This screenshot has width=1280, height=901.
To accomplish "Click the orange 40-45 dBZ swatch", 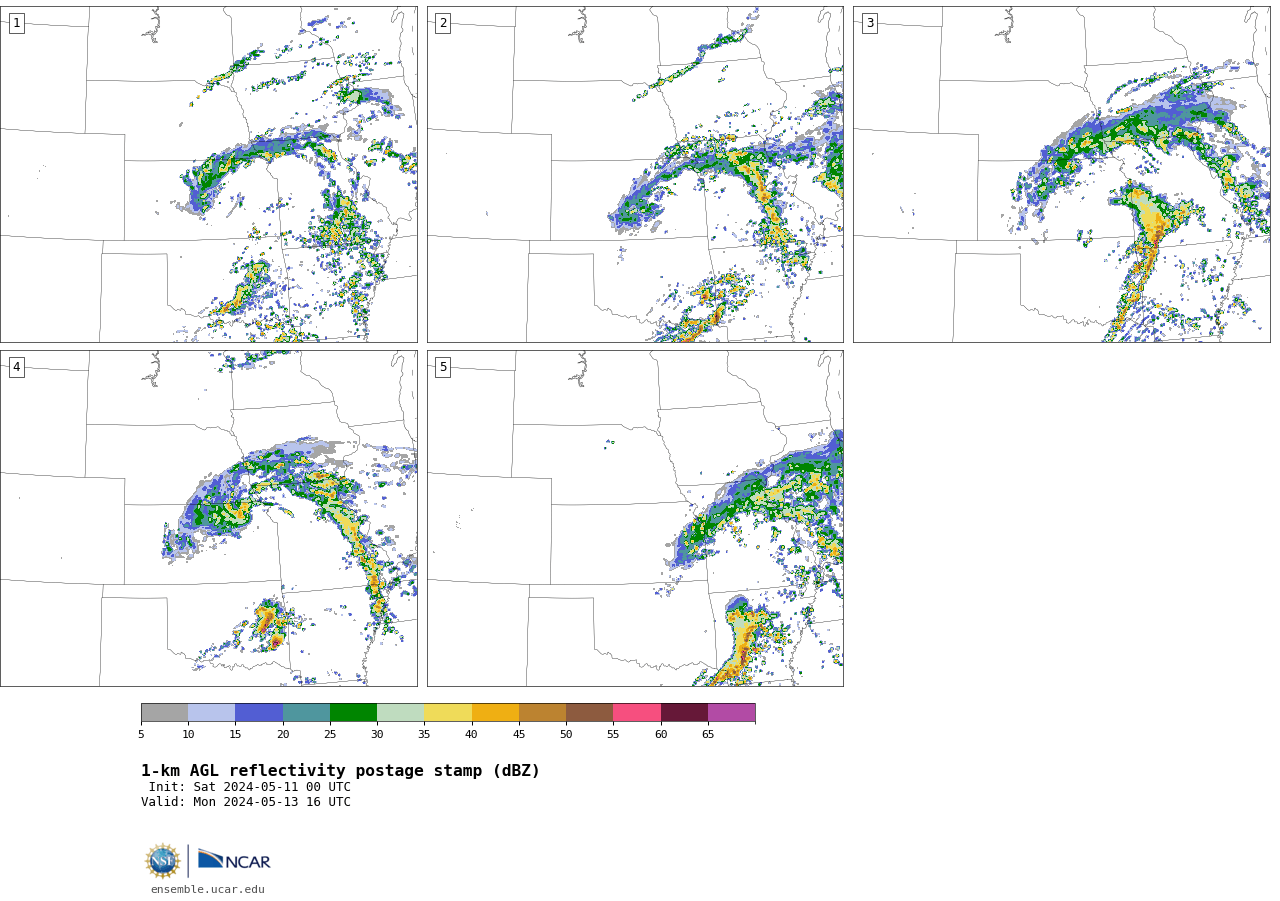I will (x=495, y=712).
